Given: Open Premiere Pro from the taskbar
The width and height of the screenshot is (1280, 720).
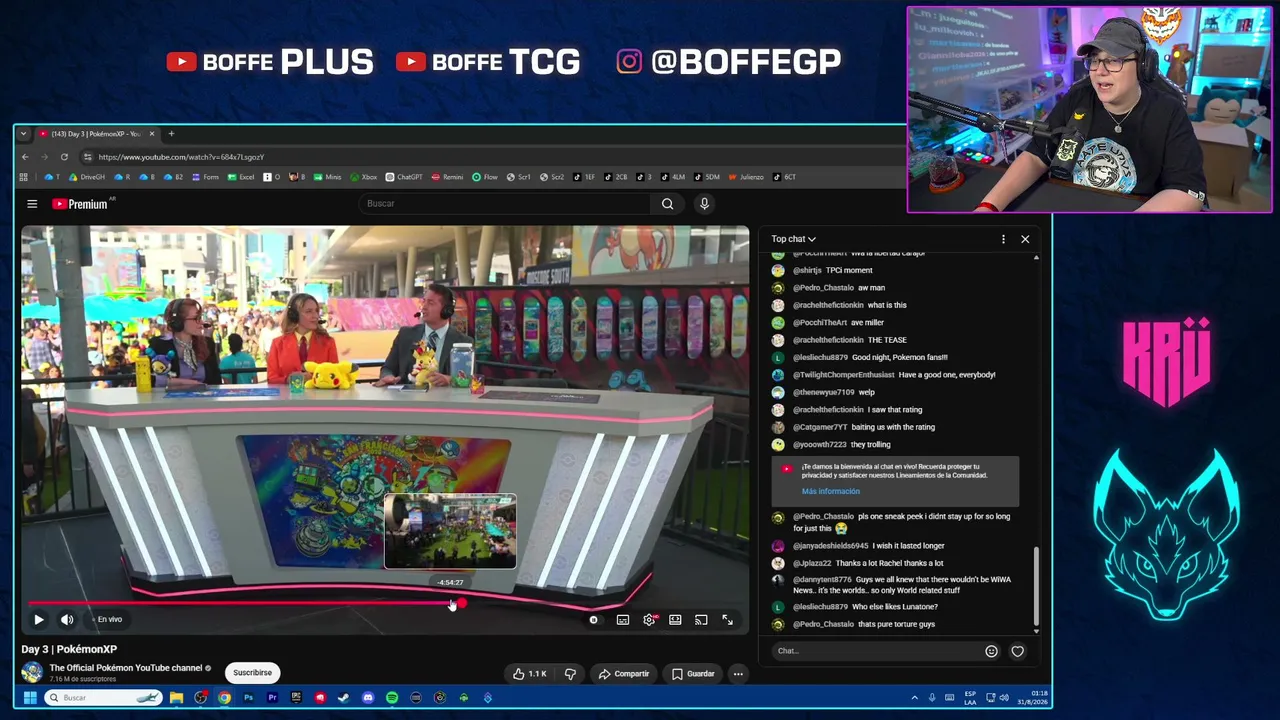Looking at the screenshot, I should click(272, 698).
